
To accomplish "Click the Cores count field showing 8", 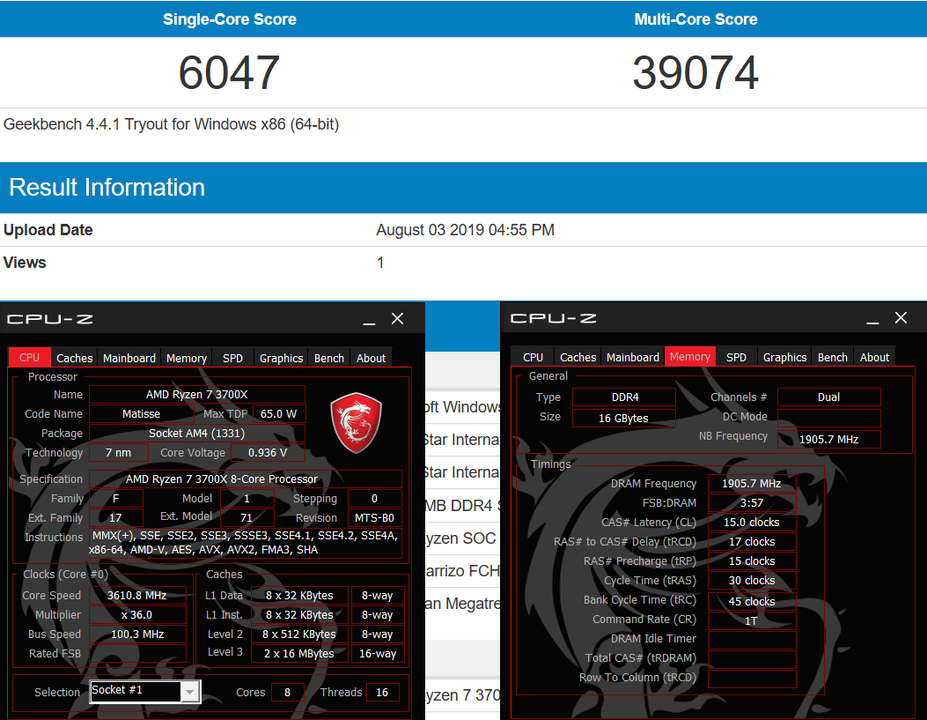I will pos(287,692).
